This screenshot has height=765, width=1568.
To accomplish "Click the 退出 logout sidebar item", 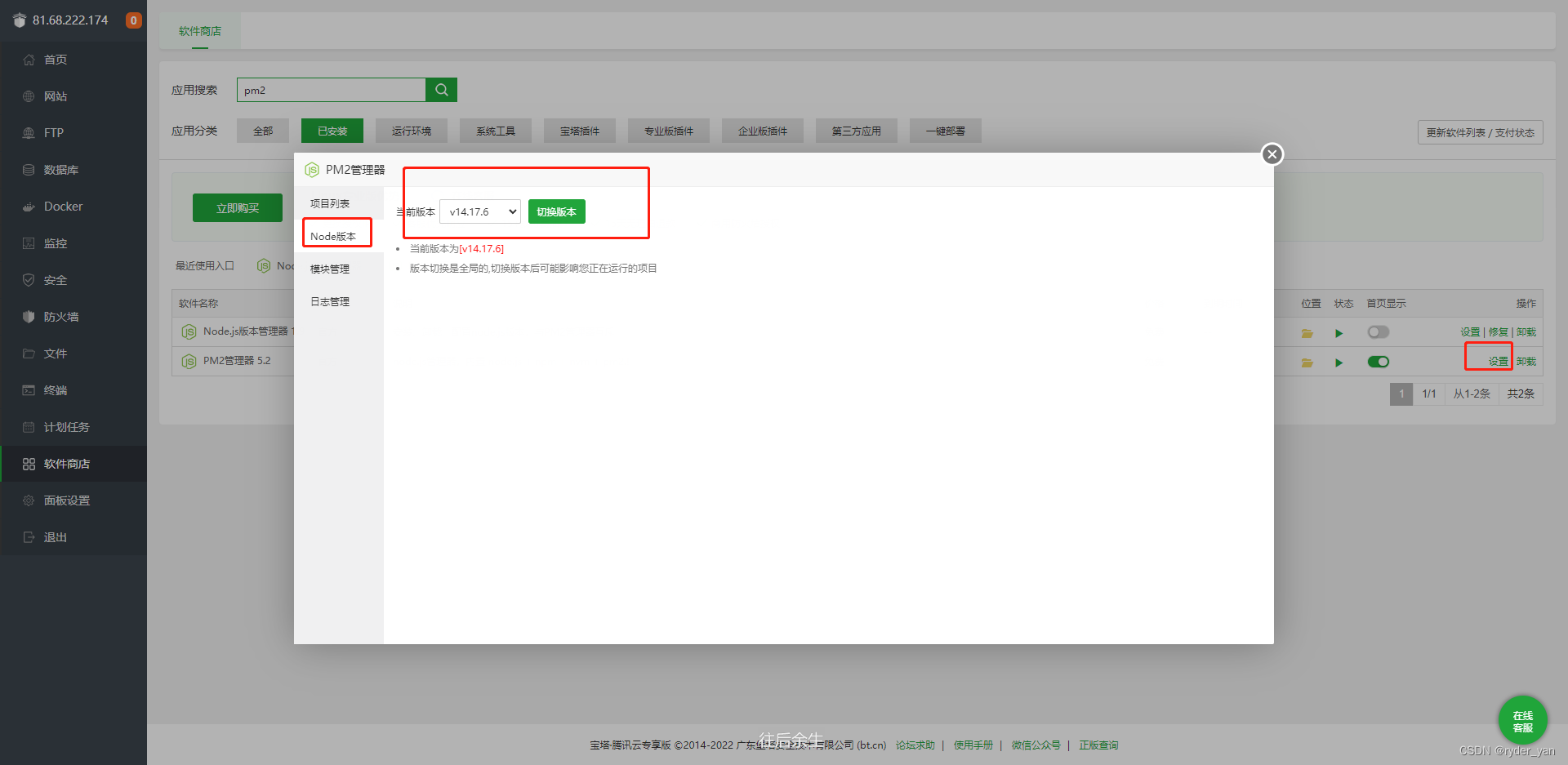I will [x=73, y=537].
